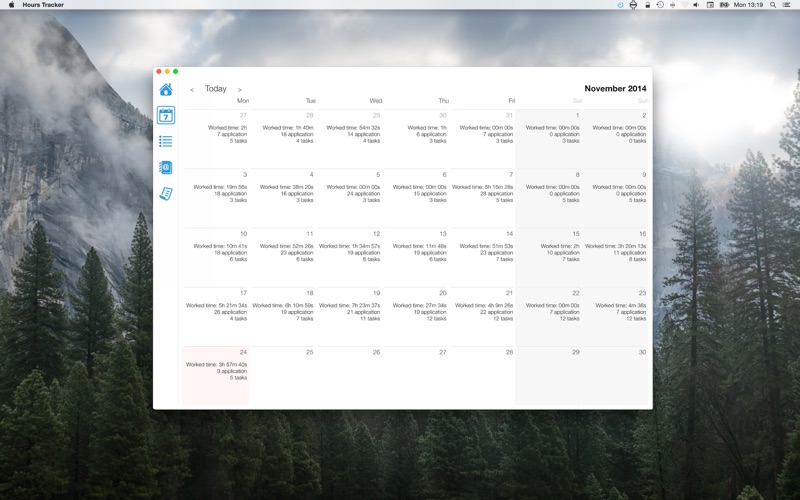Select November 18 with 6h 10m worked

pos(283,317)
